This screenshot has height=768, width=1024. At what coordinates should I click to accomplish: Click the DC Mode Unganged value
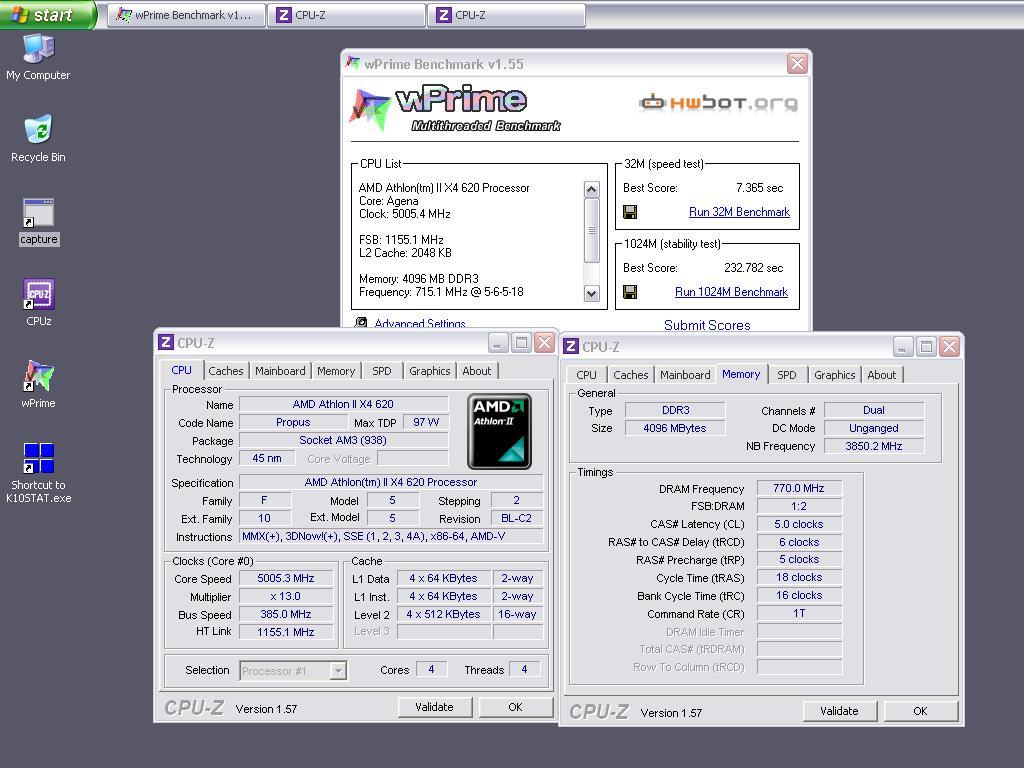point(874,428)
